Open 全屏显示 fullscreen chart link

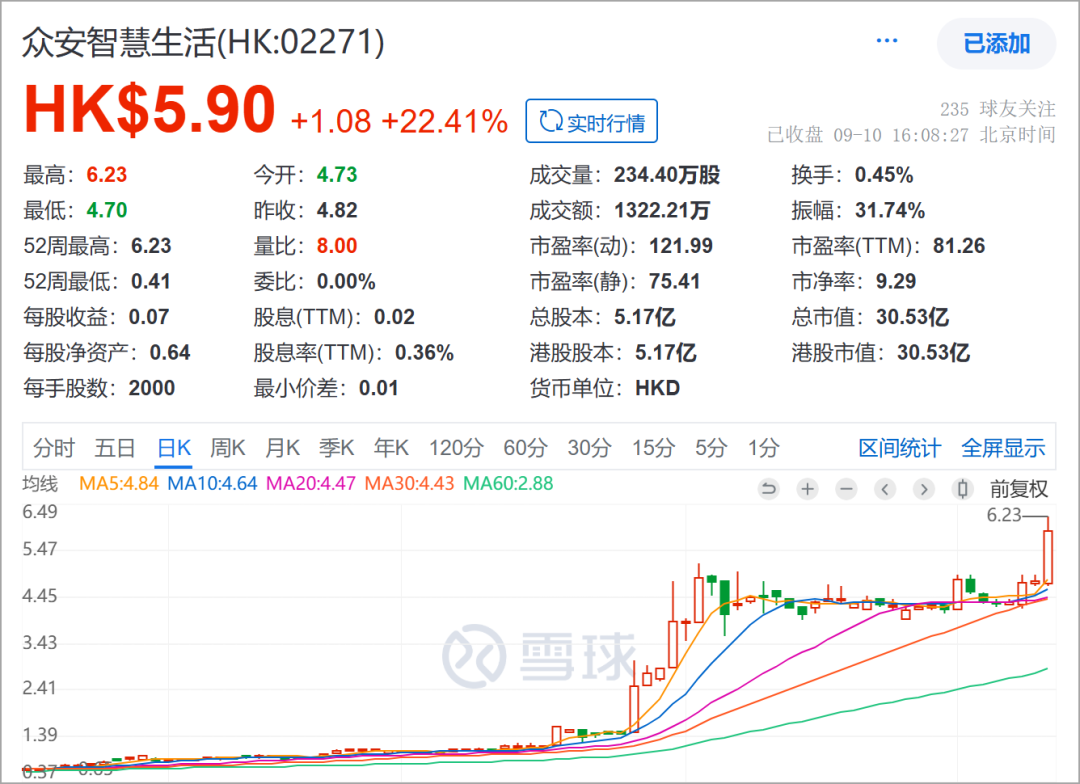[x=1003, y=448]
